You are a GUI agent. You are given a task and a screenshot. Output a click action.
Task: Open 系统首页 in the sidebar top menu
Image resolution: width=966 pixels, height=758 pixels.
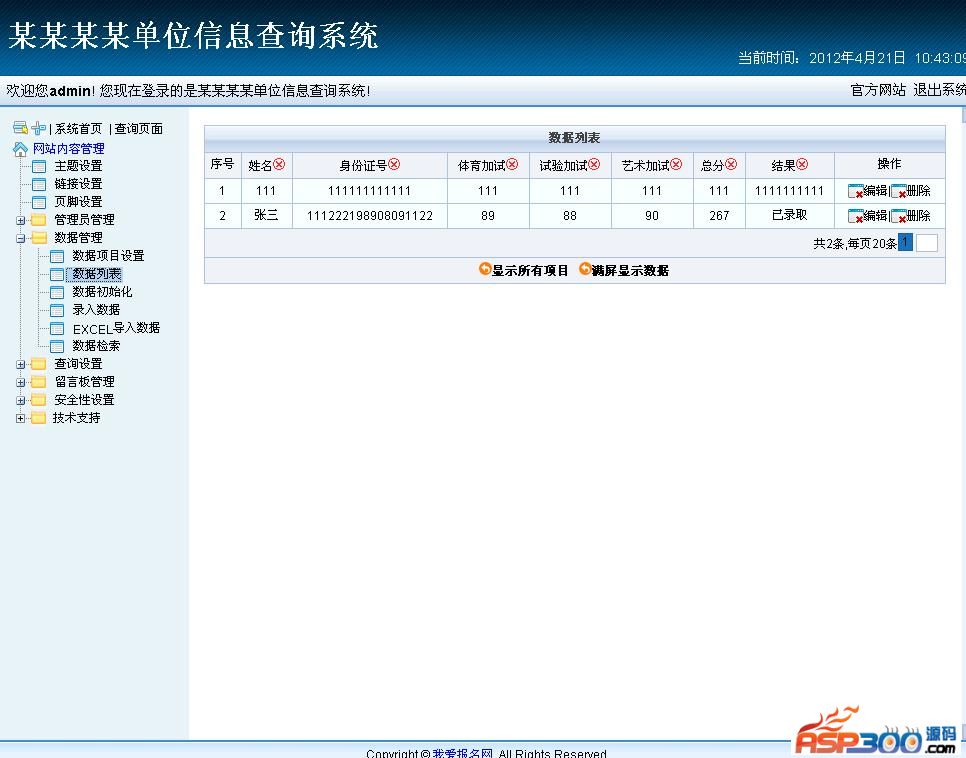pyautogui.click(x=78, y=129)
